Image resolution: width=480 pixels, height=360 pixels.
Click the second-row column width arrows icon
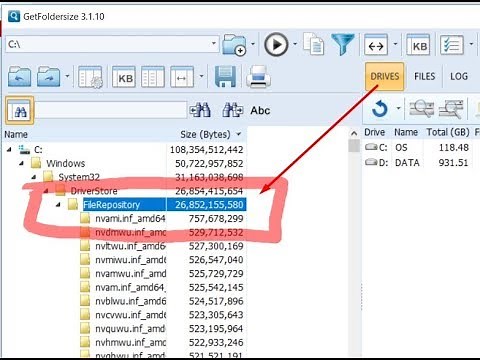(x=182, y=77)
